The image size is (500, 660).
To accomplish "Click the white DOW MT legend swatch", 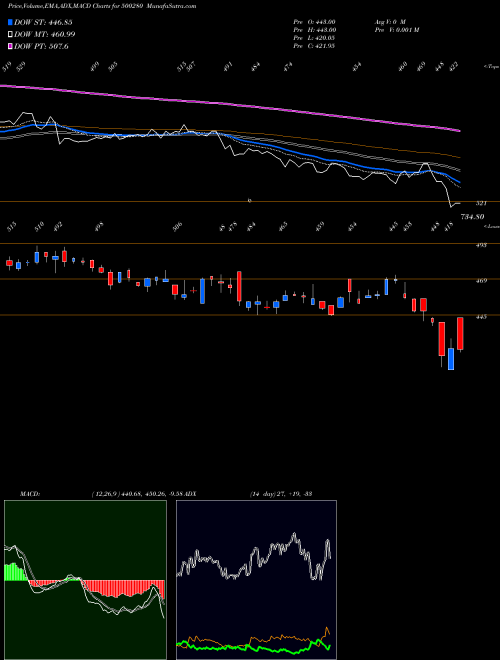I will [11, 35].
